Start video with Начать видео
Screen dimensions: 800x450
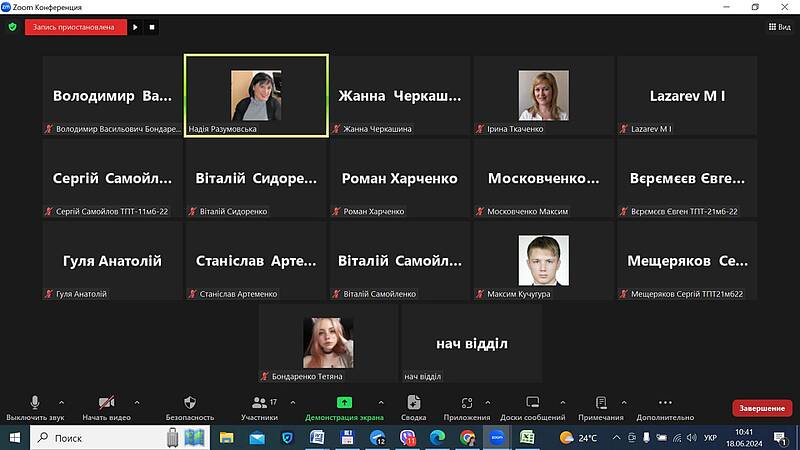coord(107,406)
